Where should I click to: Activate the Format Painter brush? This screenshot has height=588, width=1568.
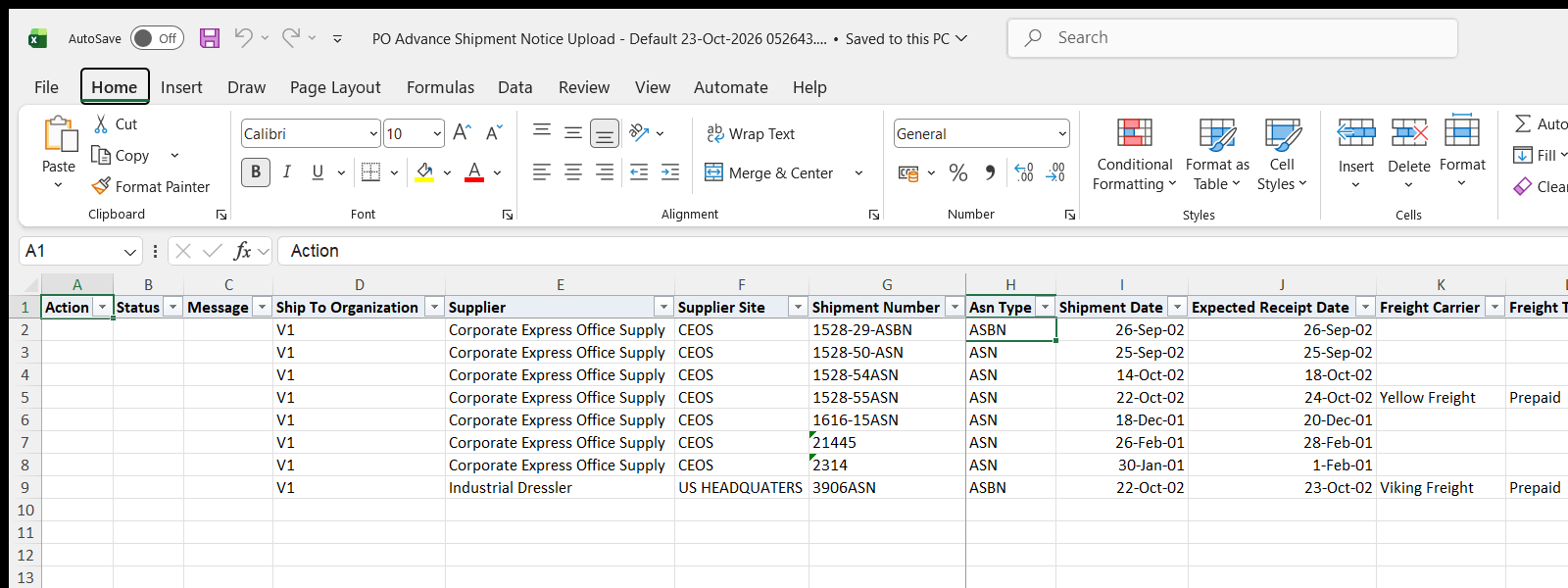[101, 186]
